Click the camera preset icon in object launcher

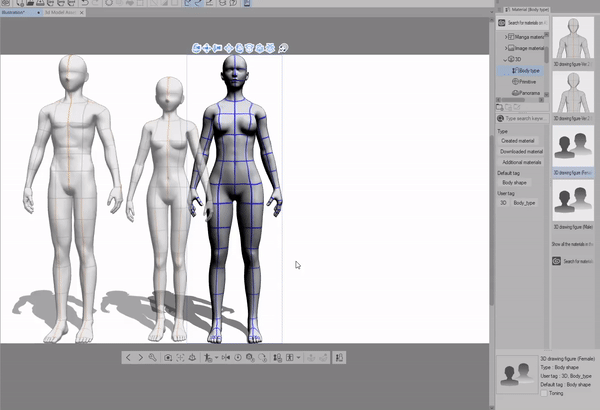(x=168, y=358)
